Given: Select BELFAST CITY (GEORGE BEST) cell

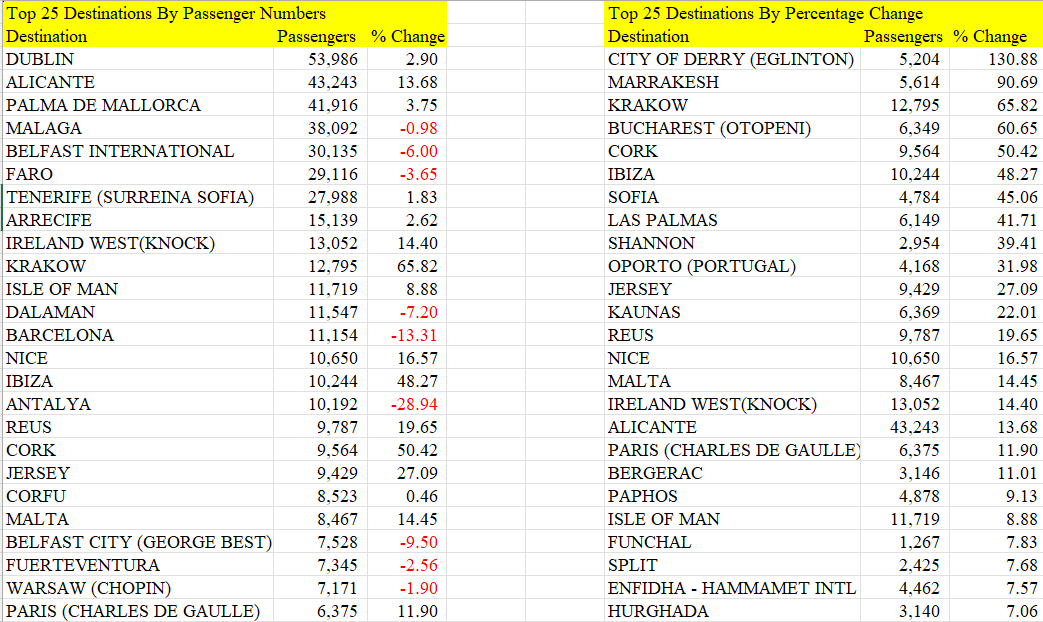Looking at the screenshot, I should 138,542.
